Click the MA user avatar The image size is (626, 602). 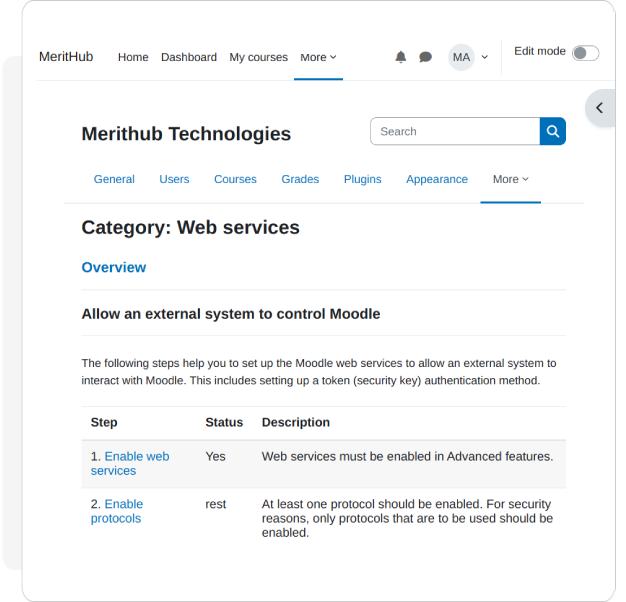click(x=461, y=57)
